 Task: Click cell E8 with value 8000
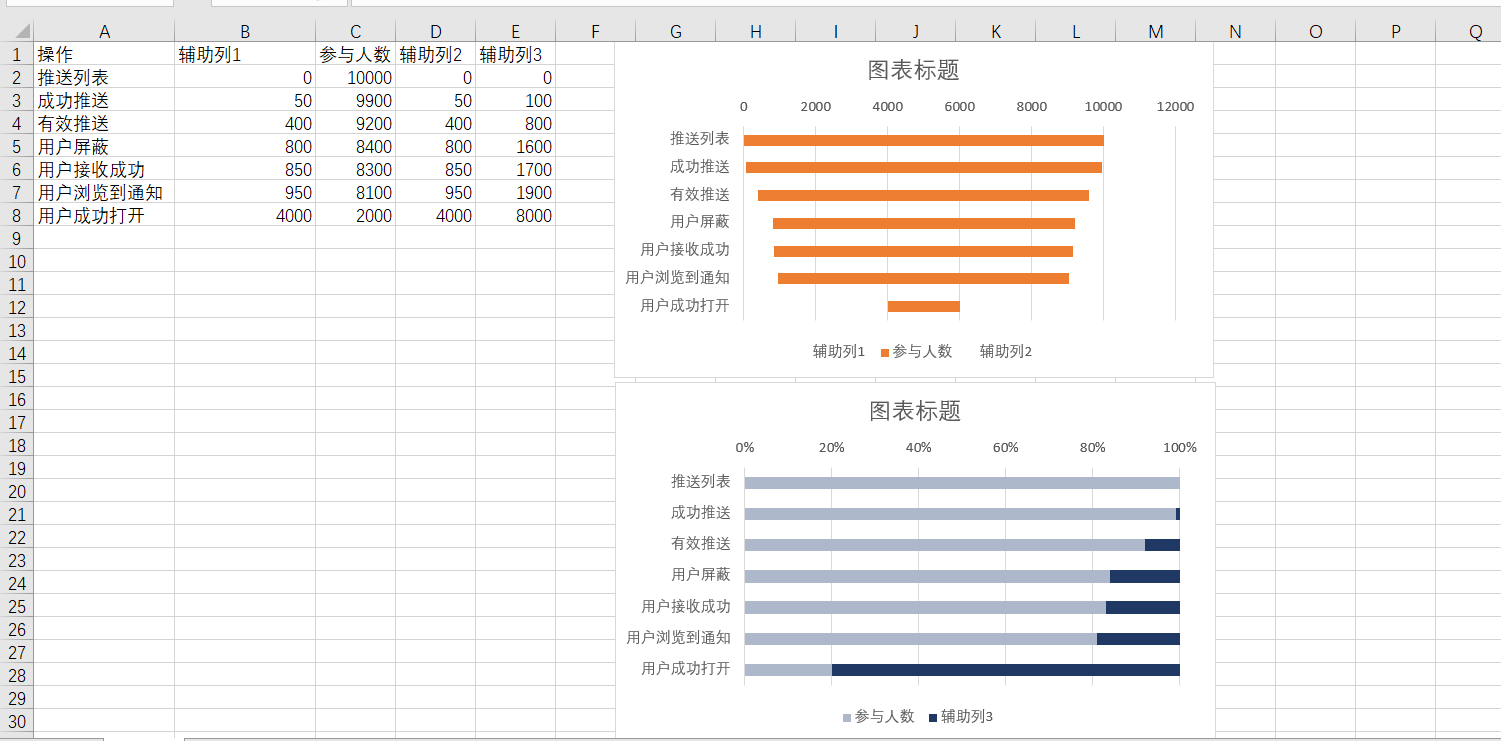pyautogui.click(x=515, y=215)
